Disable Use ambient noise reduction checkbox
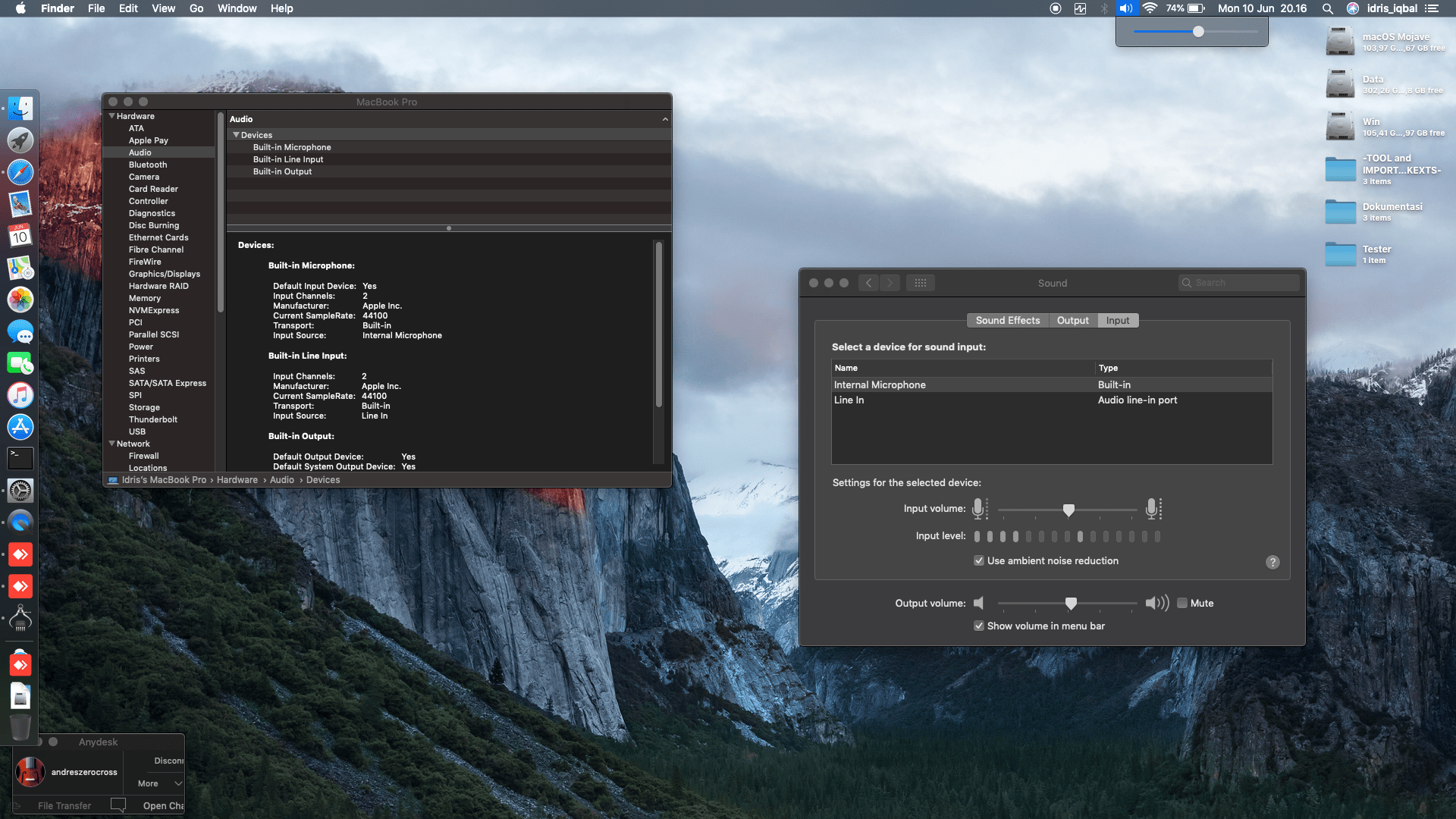This screenshot has height=819, width=1456. (979, 560)
